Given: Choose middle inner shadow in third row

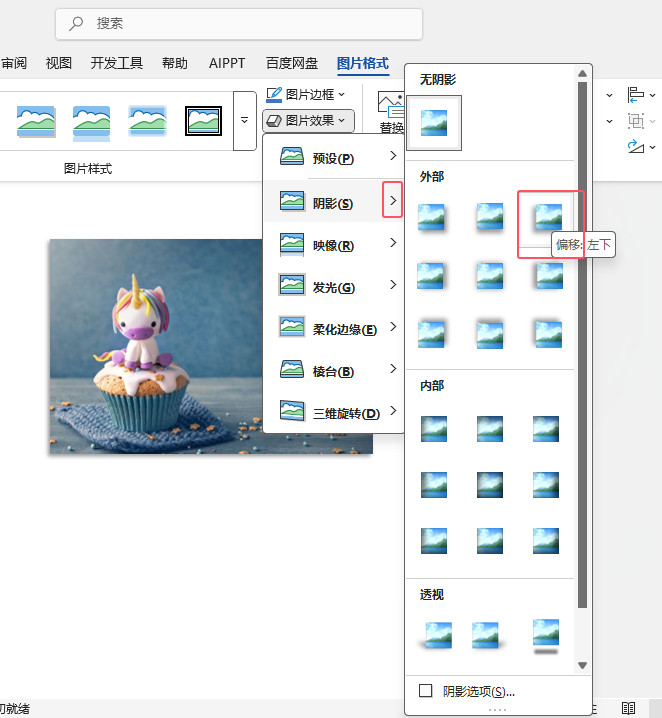Looking at the screenshot, I should [490, 541].
